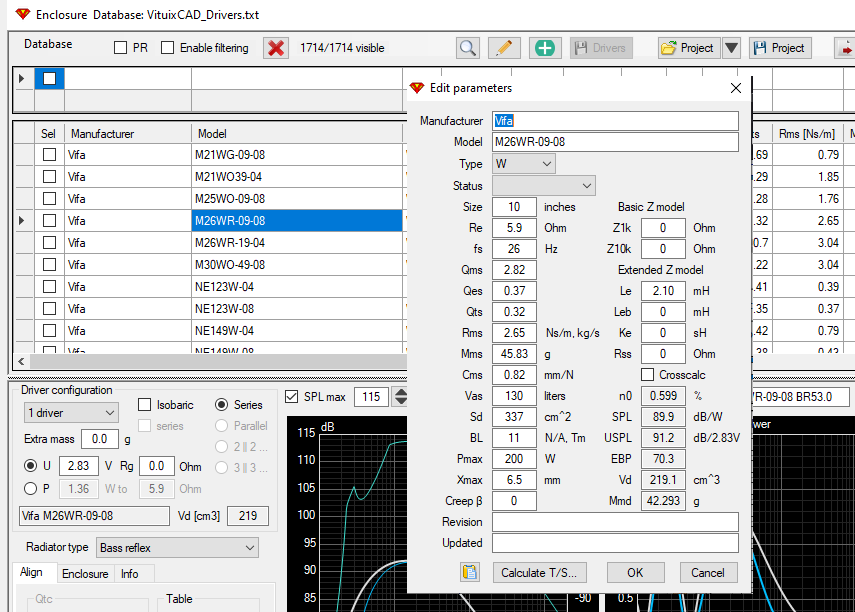Click the clipboard paste icon in dialog
The height and width of the screenshot is (612, 855).
tap(469, 572)
